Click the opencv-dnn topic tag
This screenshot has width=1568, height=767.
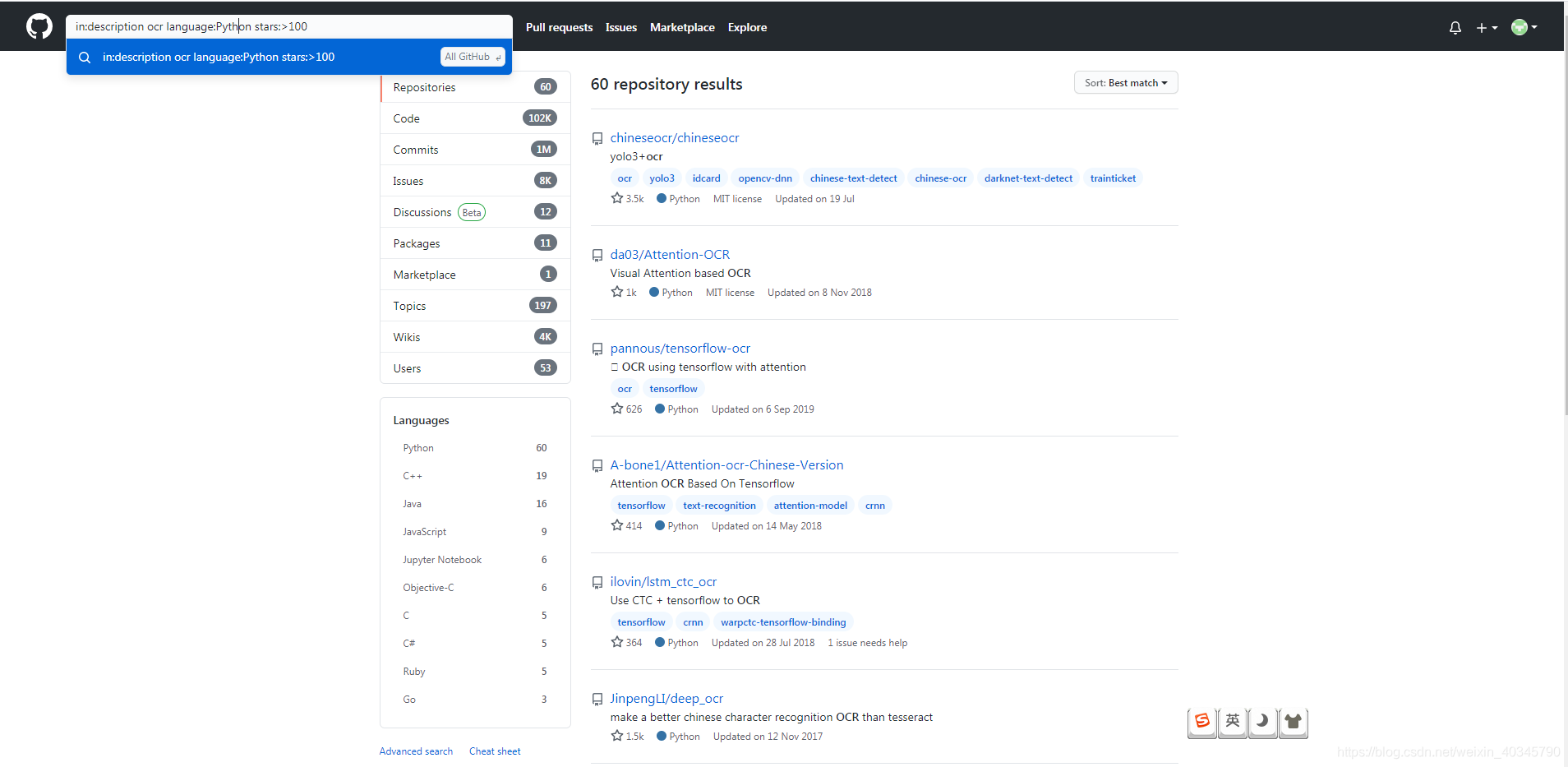(x=765, y=178)
